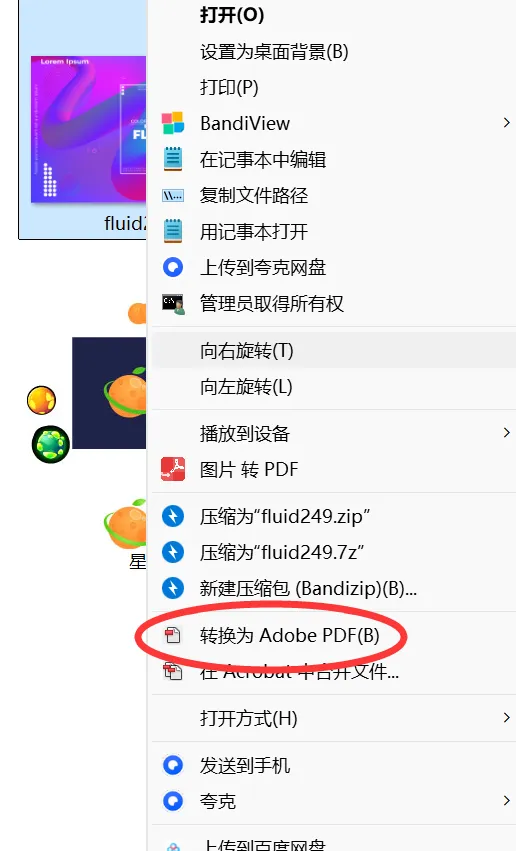This screenshot has width=516, height=851.
Task: Expand the 打开方式(H) submenu arrow
Action: pyautogui.click(x=506, y=718)
